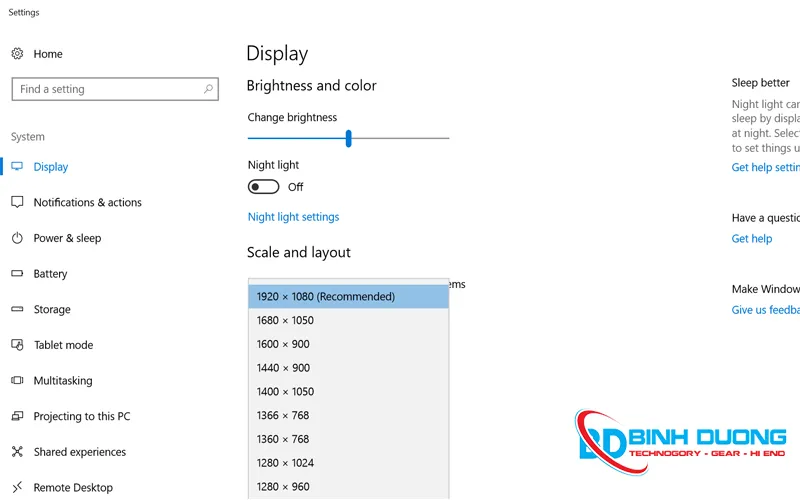Open Shared experiences settings
This screenshot has width=800, height=500.
[80, 452]
